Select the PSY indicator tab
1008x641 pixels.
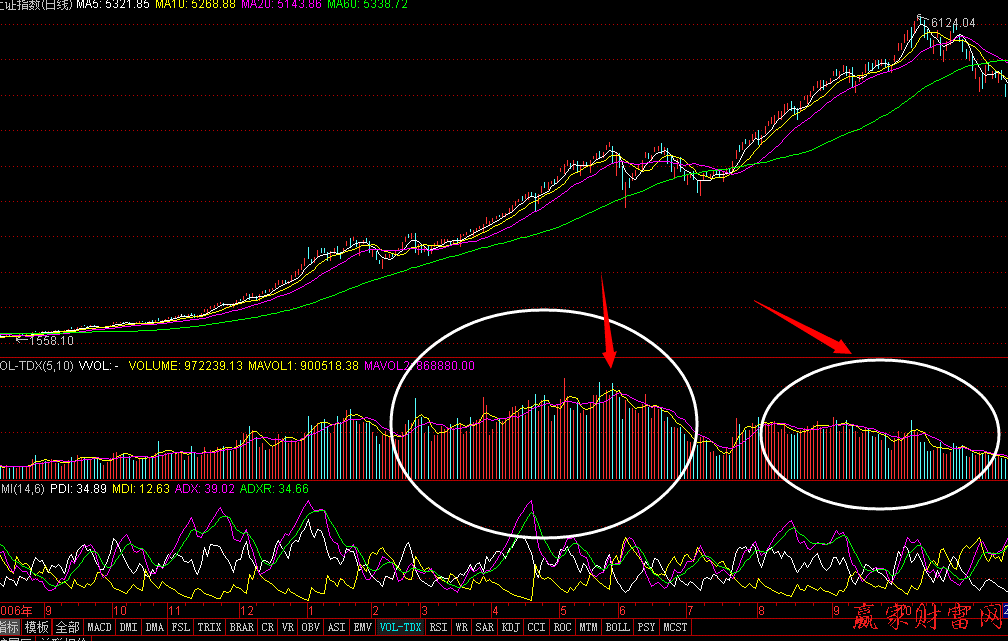[646, 628]
